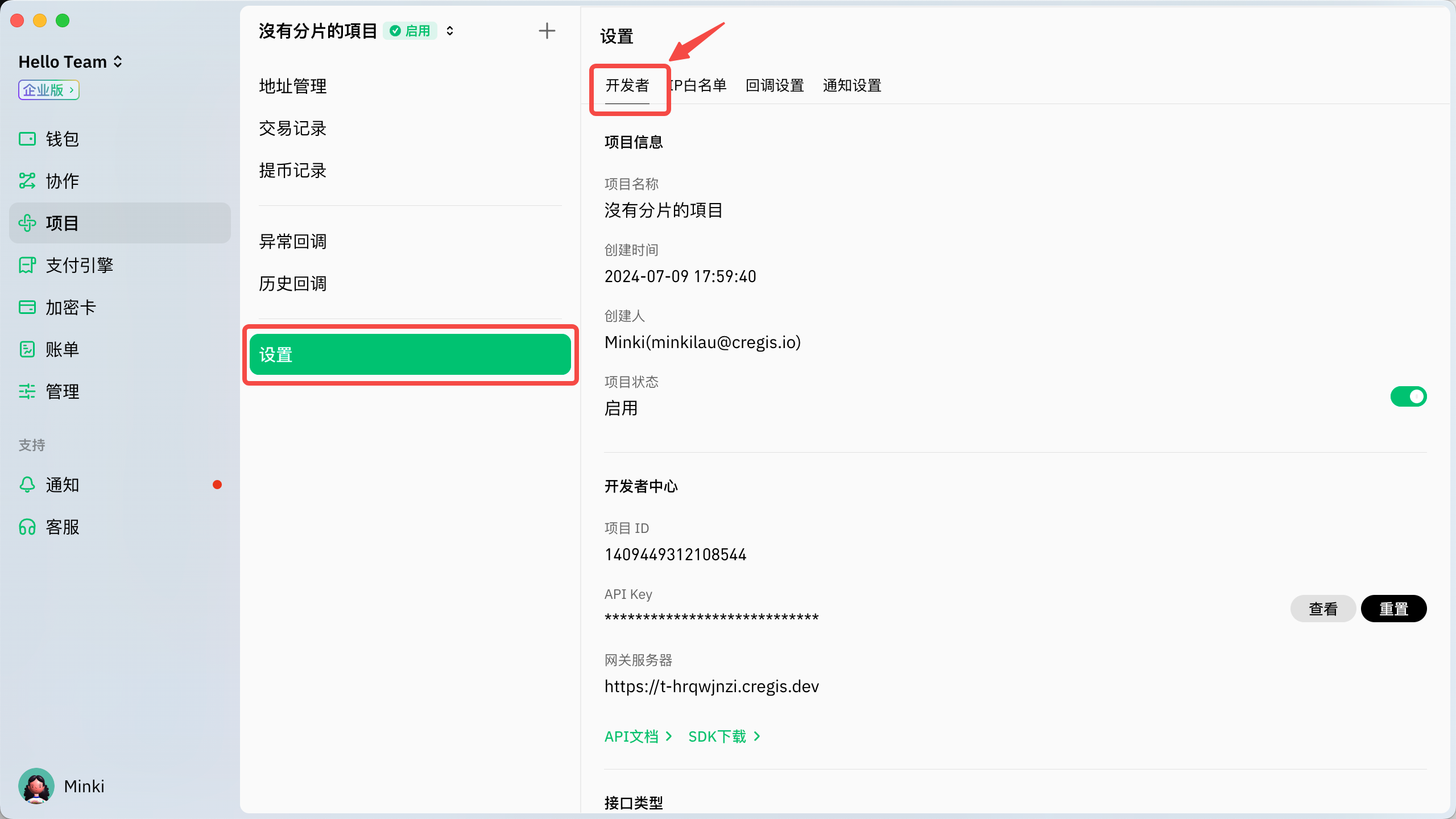Expand the Hello Team switcher
The height and width of the screenshot is (819, 1456).
[71, 61]
